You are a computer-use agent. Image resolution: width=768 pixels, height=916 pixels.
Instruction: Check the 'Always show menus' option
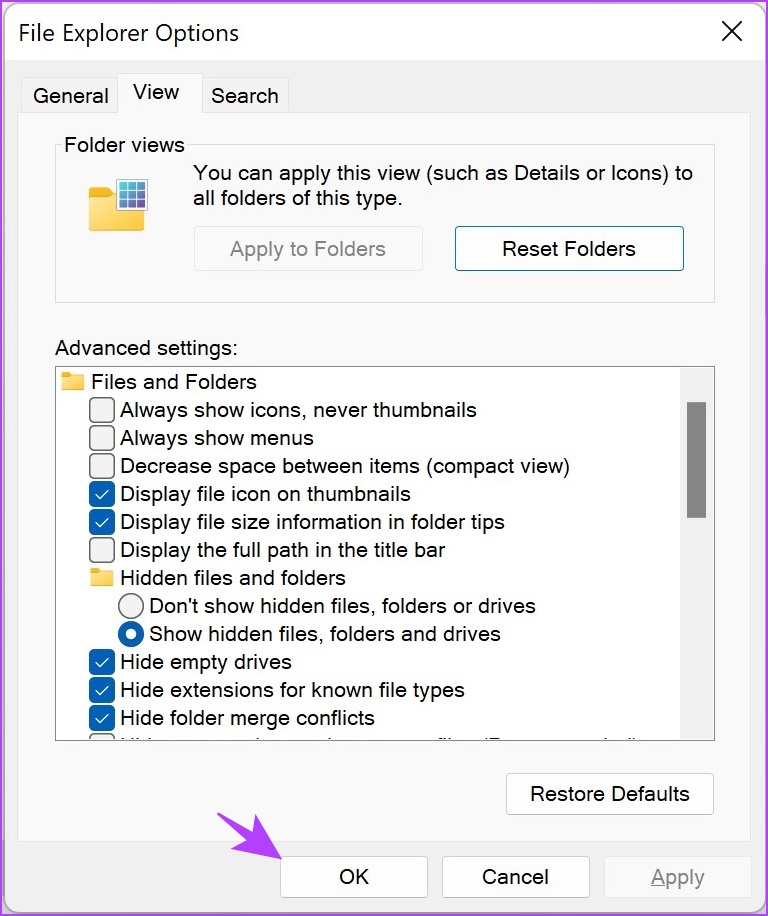click(101, 438)
